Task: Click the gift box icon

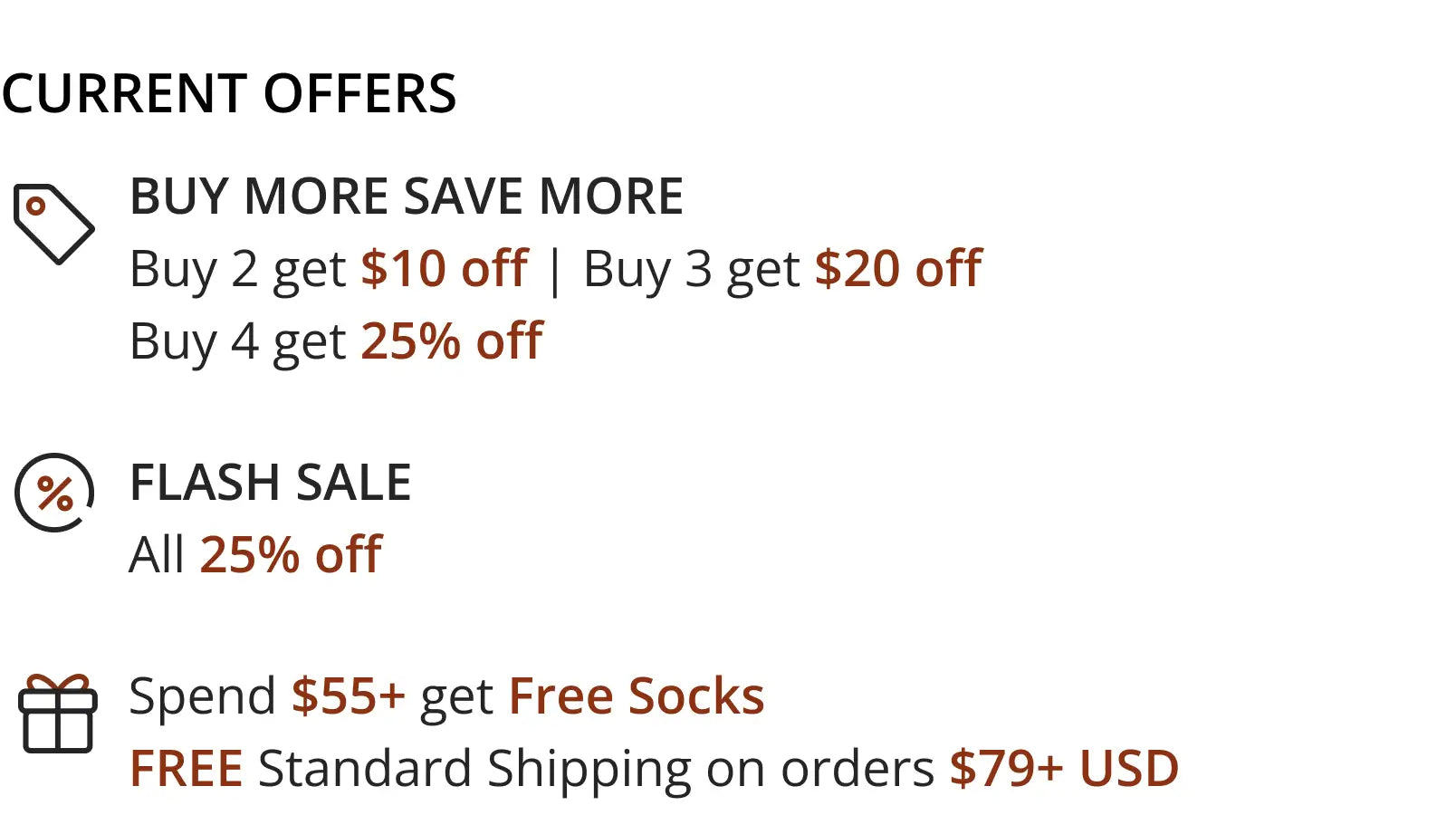Action: 57,714
